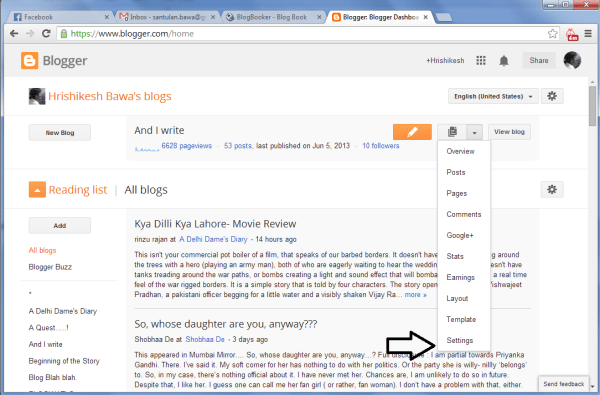This screenshot has height=395, width=600.
Task: Select Template from the dropdown menu
Action: pos(461,319)
